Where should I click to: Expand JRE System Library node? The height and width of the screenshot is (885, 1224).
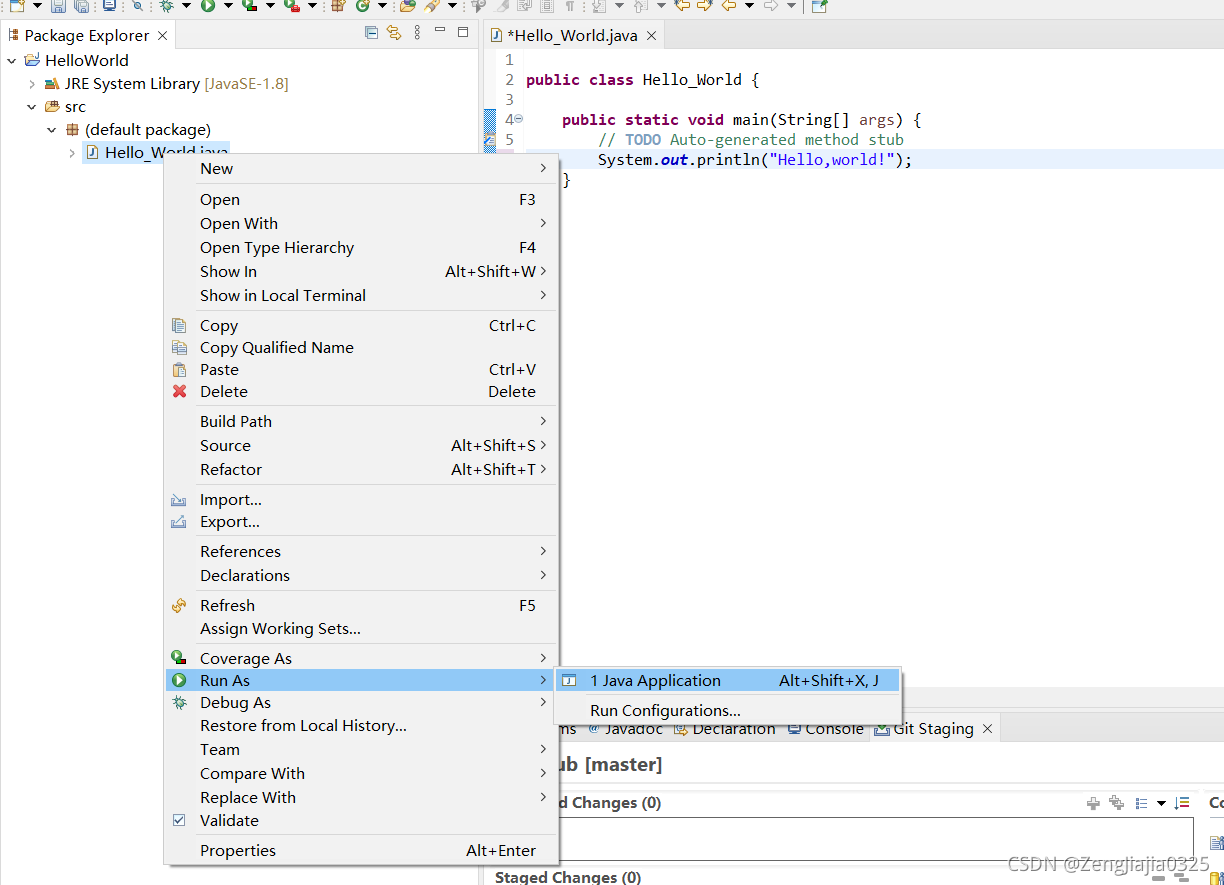[32, 84]
